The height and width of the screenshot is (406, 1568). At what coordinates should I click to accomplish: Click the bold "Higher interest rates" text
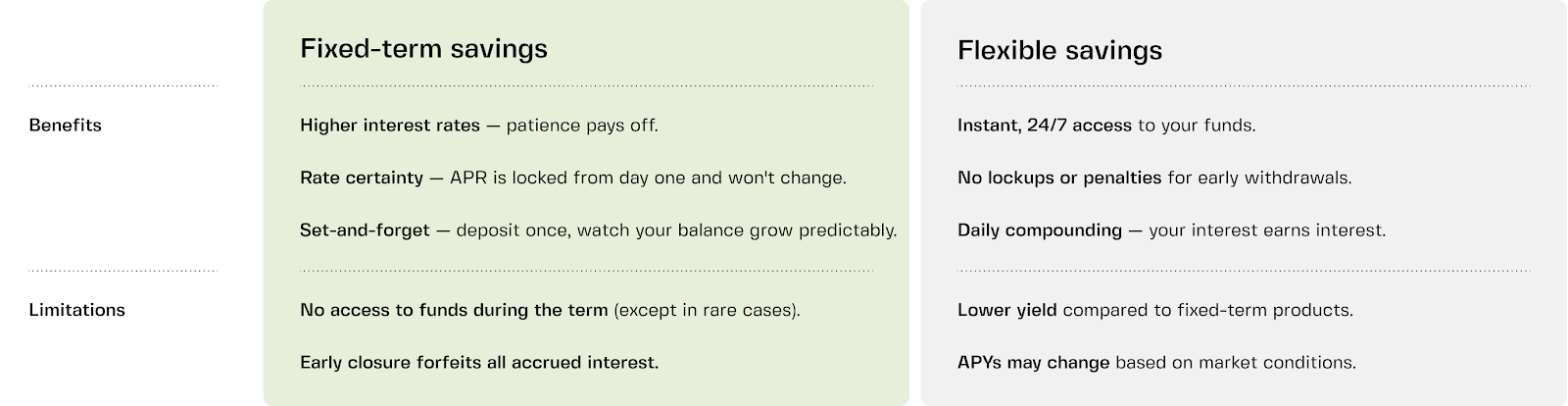[390, 126]
